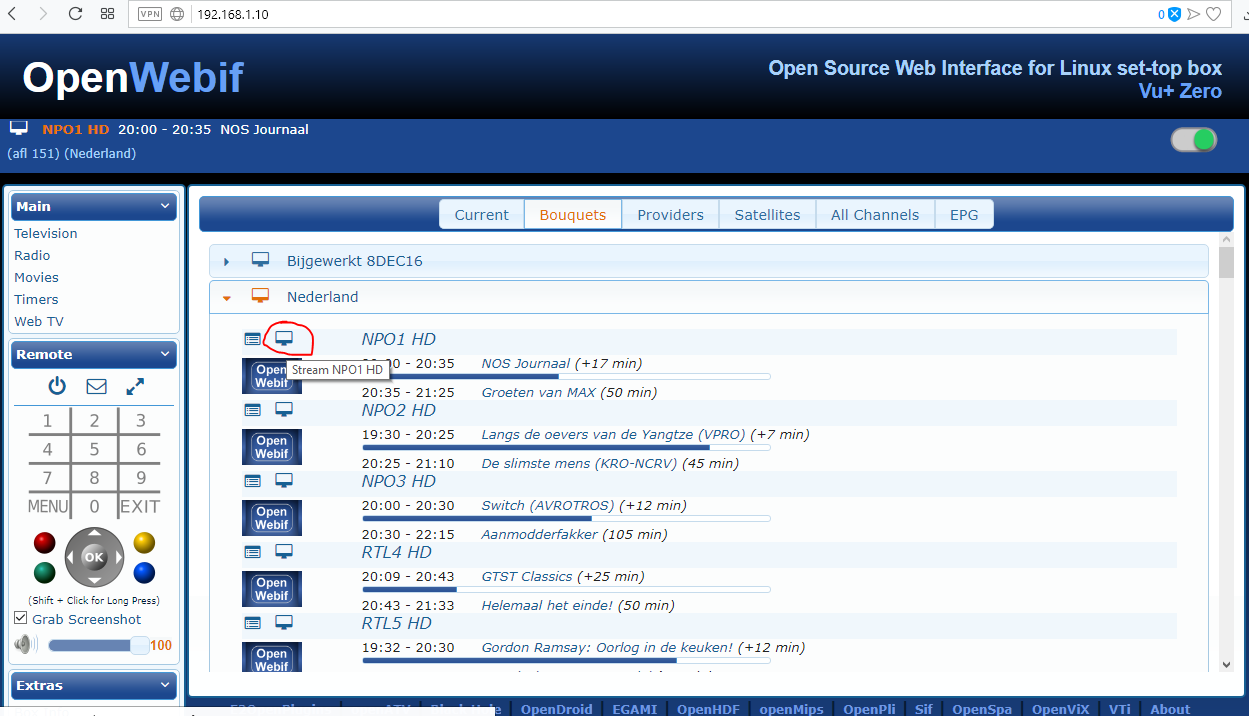The height and width of the screenshot is (716, 1249).
Task: Click the program title "Groeten van MAX"
Action: (538, 392)
